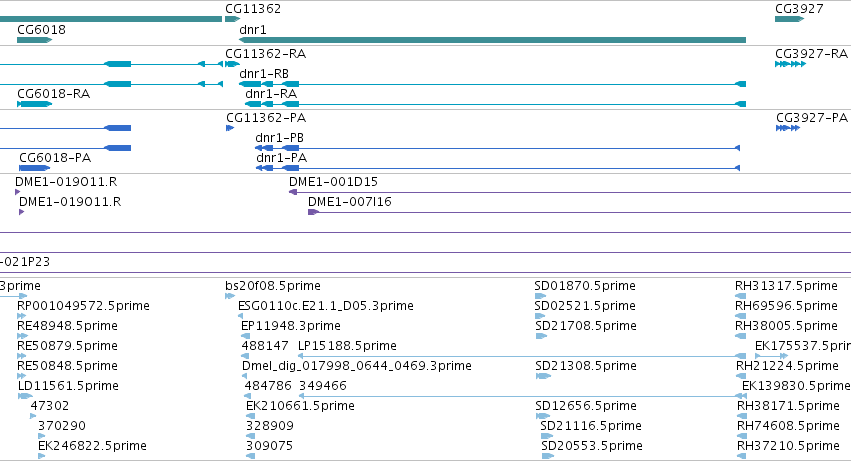
Task: Click the CG6018 gene glyph
Action: (x=34, y=40)
